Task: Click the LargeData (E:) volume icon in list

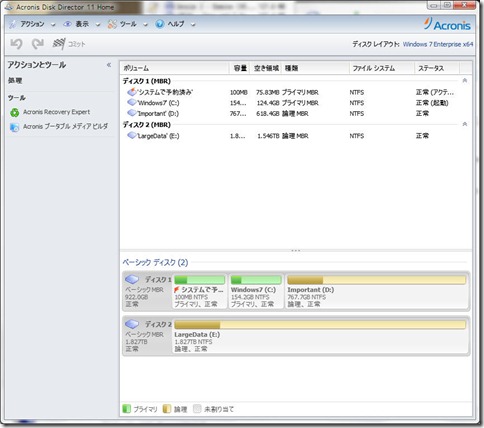Action: click(132, 135)
